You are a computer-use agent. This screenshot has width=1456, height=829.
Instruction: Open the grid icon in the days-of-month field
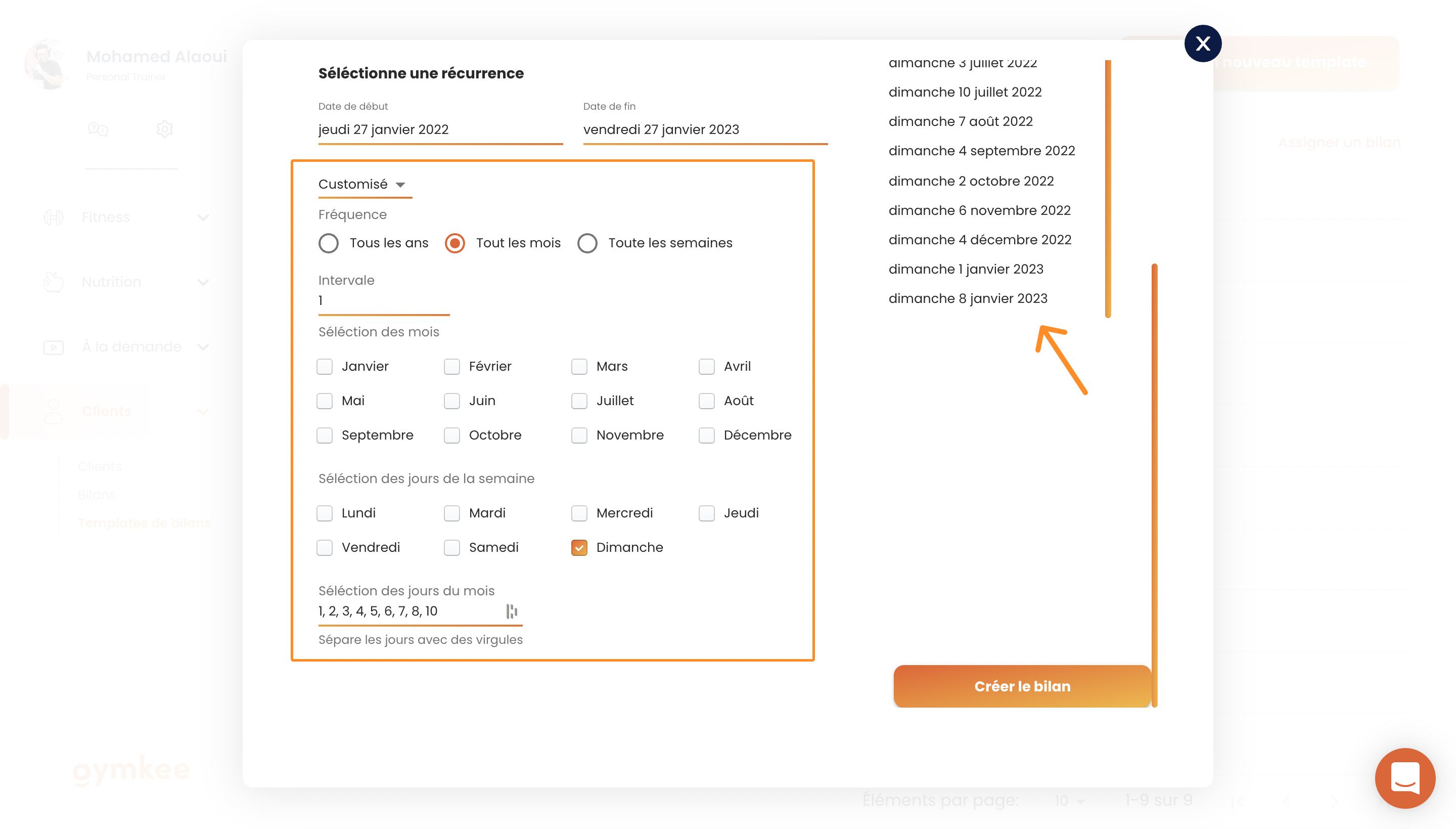tap(512, 611)
